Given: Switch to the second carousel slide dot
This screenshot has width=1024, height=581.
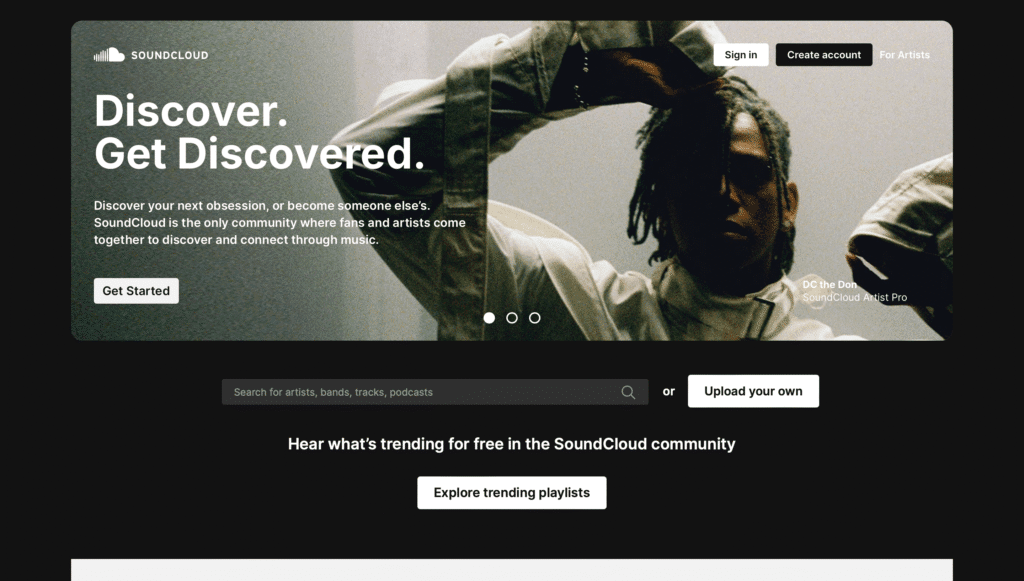Looking at the screenshot, I should coord(512,318).
